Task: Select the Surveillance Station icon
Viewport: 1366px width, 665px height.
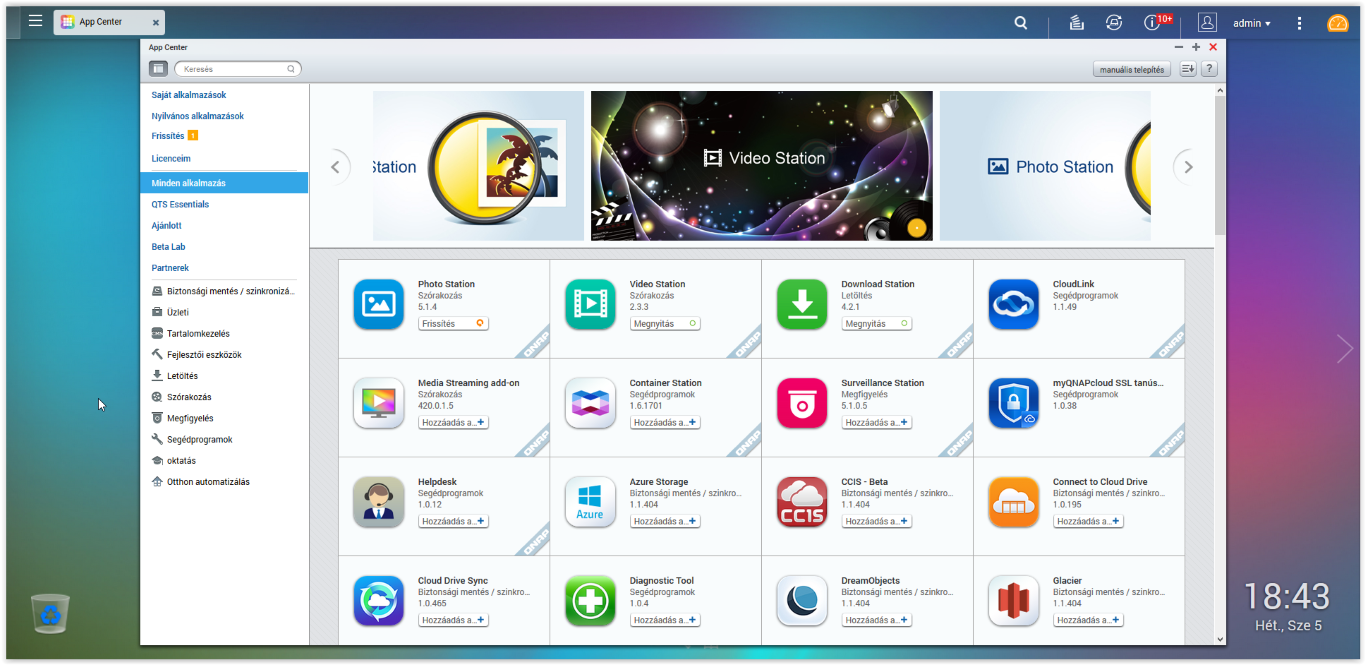Action: (x=802, y=403)
